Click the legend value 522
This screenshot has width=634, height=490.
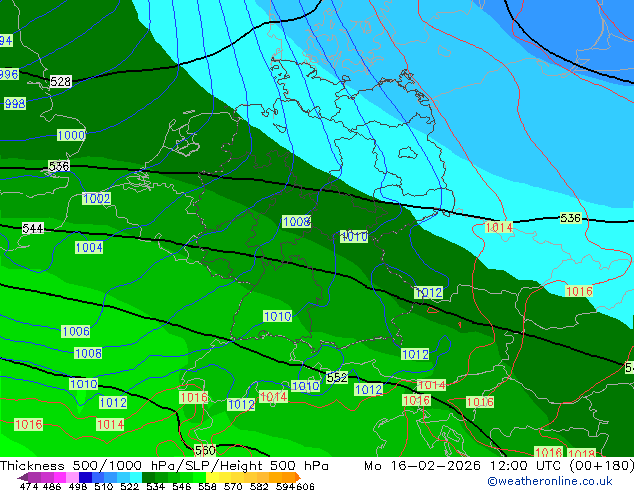(130, 486)
